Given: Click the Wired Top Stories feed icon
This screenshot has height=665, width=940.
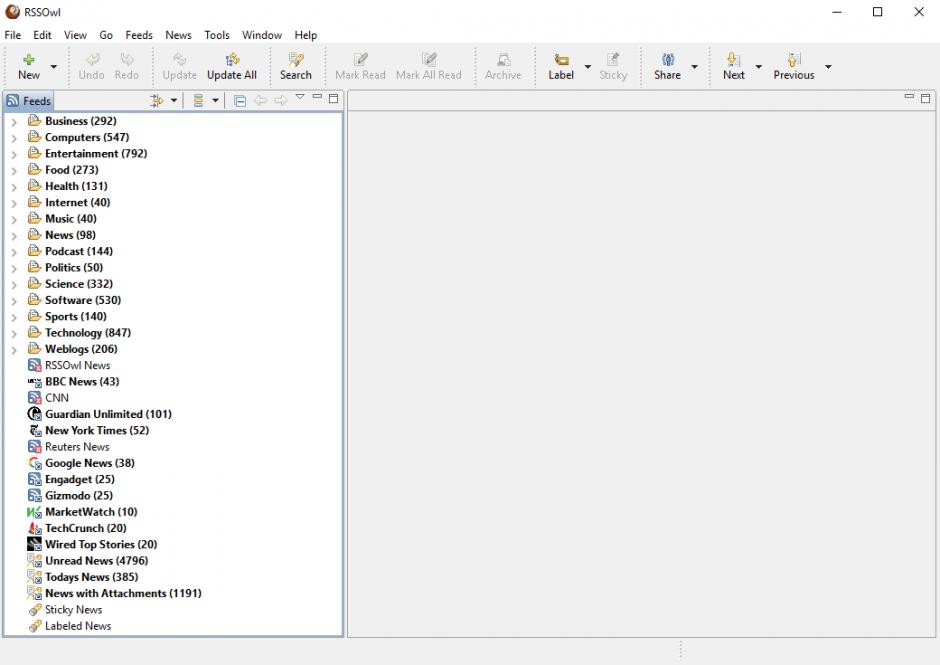Looking at the screenshot, I should 35,544.
